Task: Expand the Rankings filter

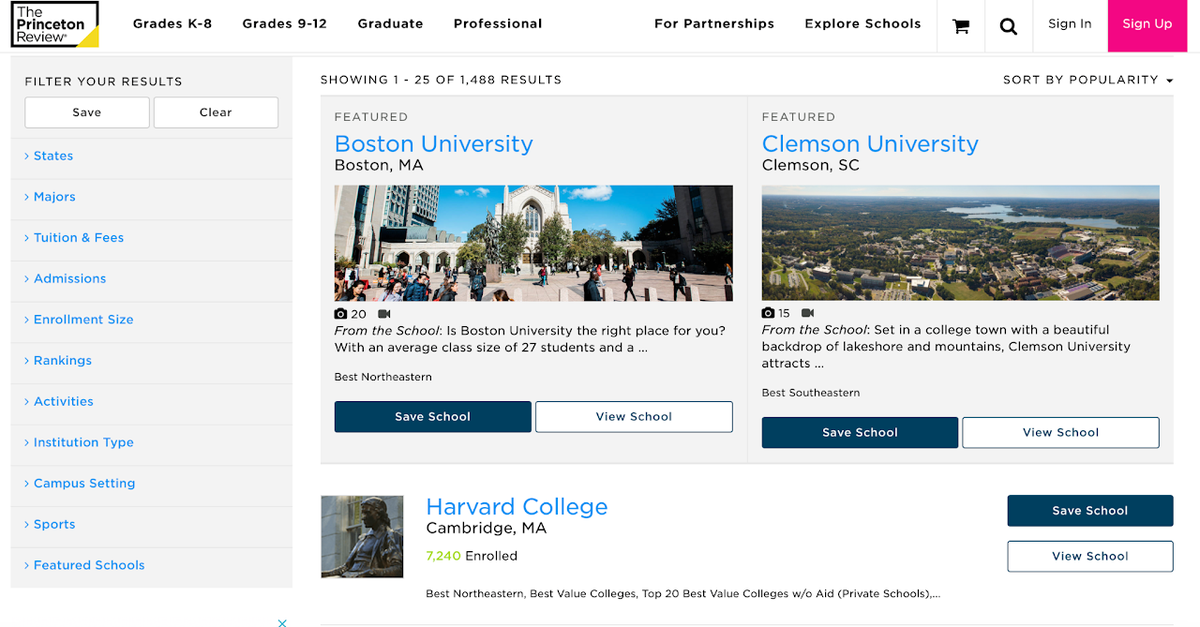Action: (60, 360)
